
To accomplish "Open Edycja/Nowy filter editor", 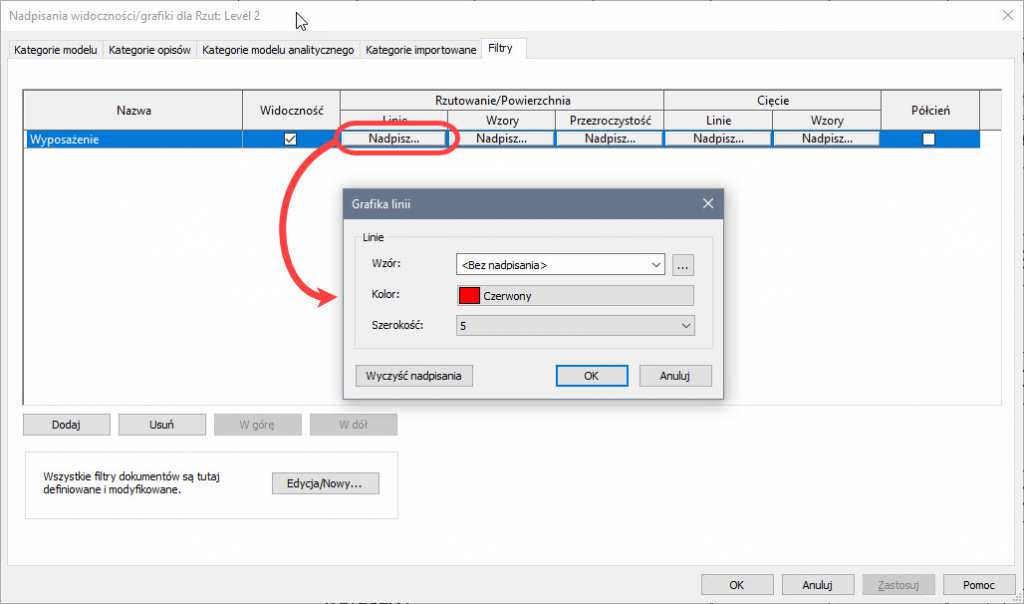I will pos(325,484).
